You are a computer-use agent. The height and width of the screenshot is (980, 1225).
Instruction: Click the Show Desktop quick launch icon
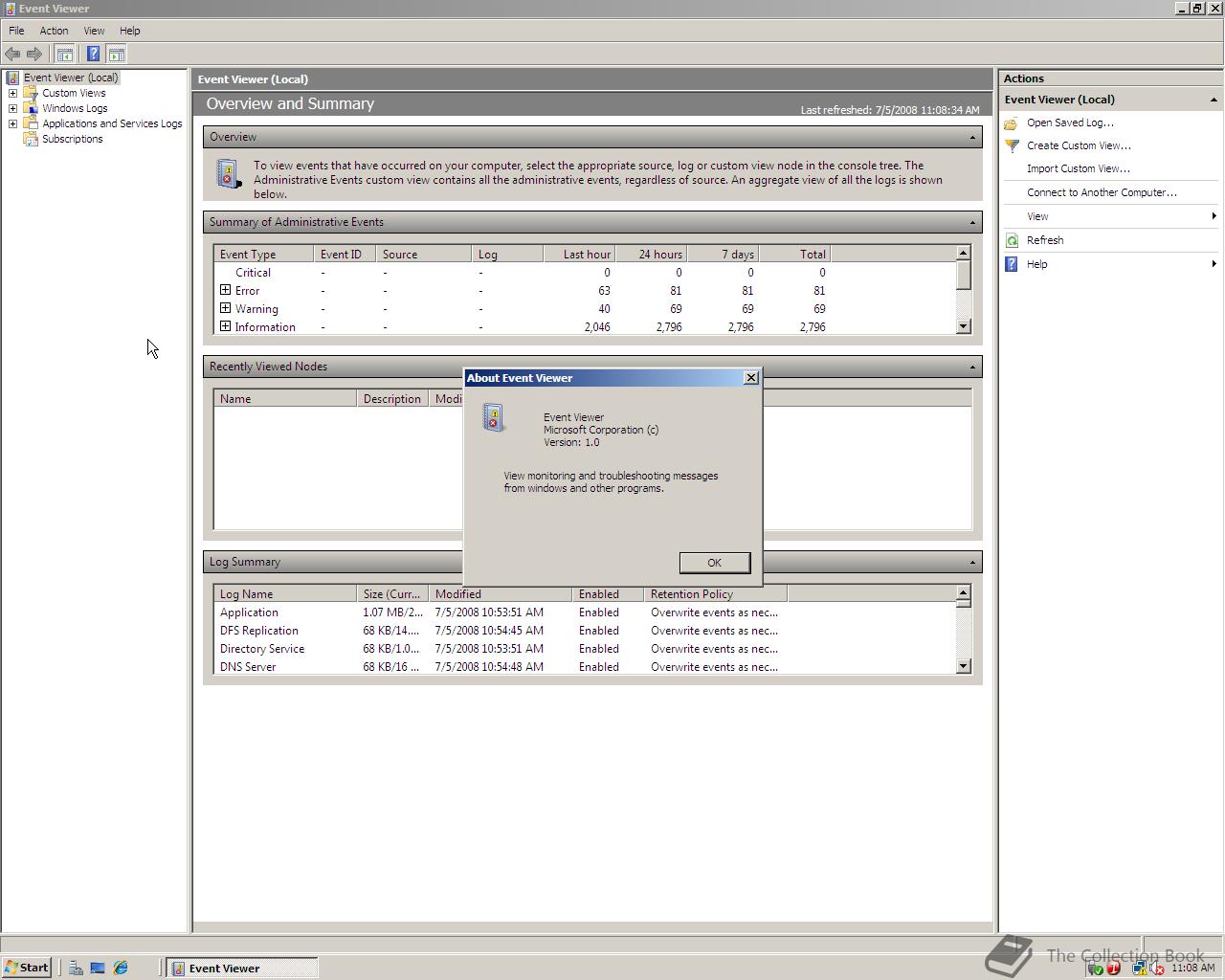(98, 969)
